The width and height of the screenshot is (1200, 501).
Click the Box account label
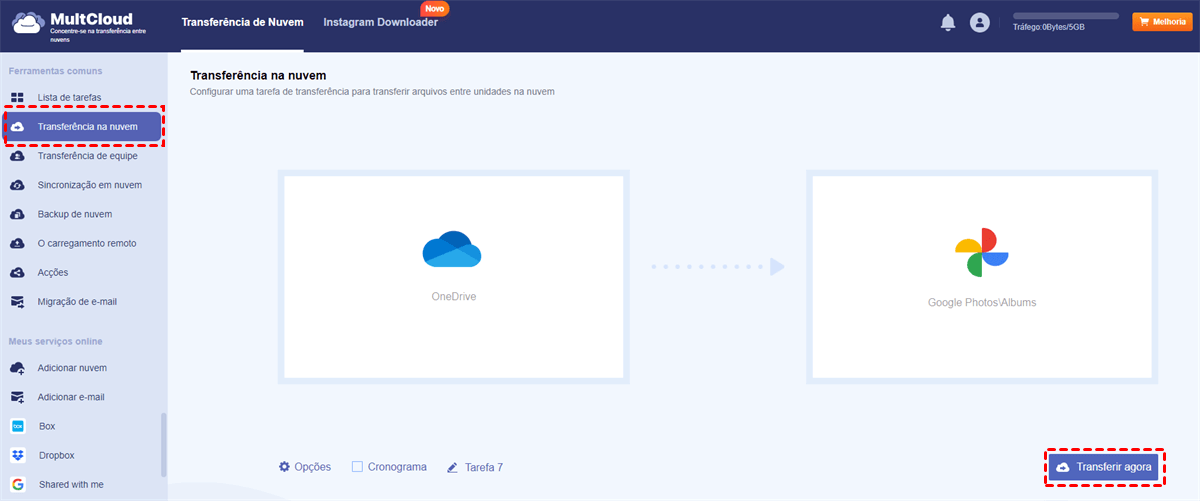point(47,426)
